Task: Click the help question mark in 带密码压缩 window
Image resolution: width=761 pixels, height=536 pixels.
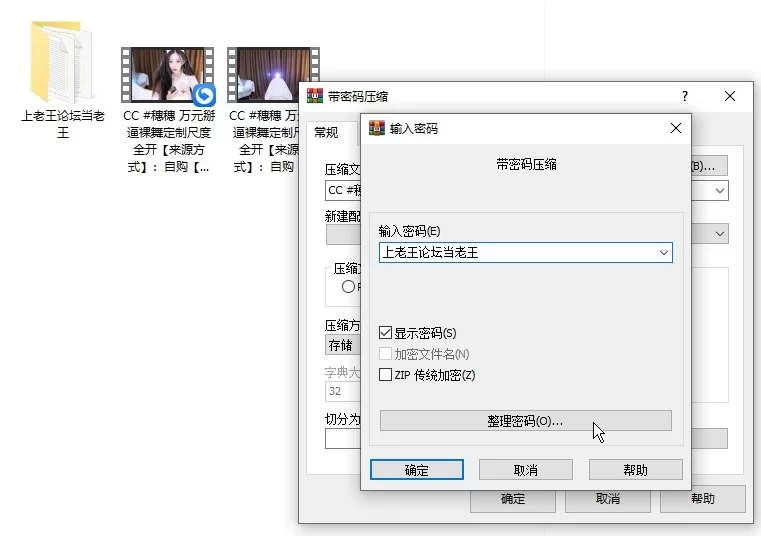Action: click(685, 96)
